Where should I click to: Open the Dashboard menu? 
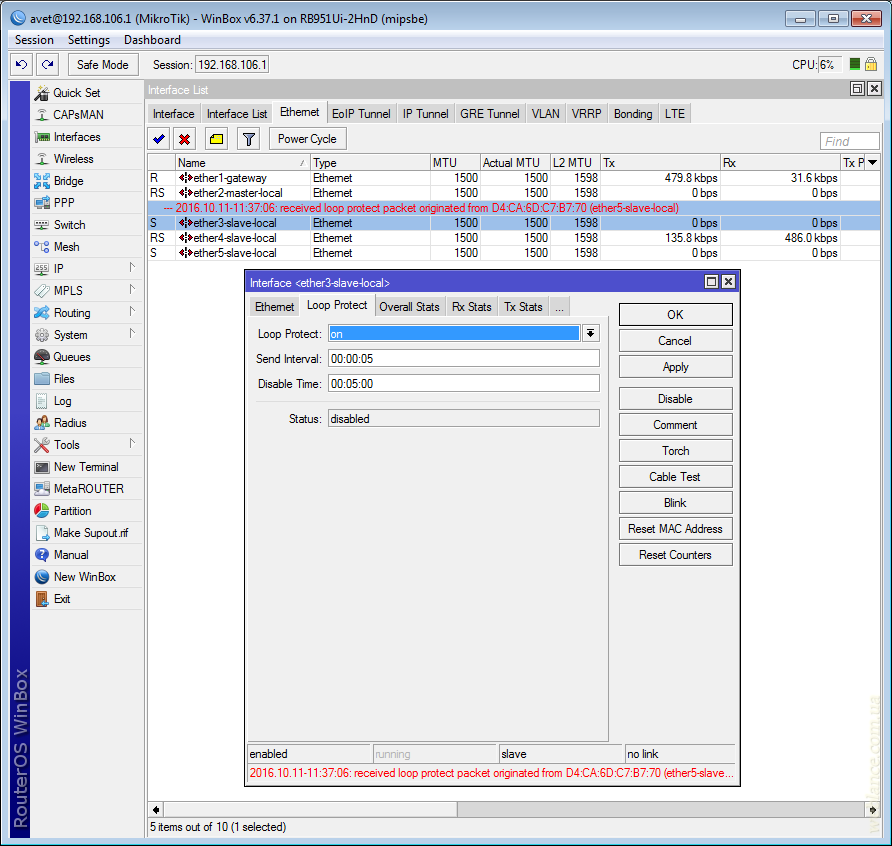[x=152, y=40]
